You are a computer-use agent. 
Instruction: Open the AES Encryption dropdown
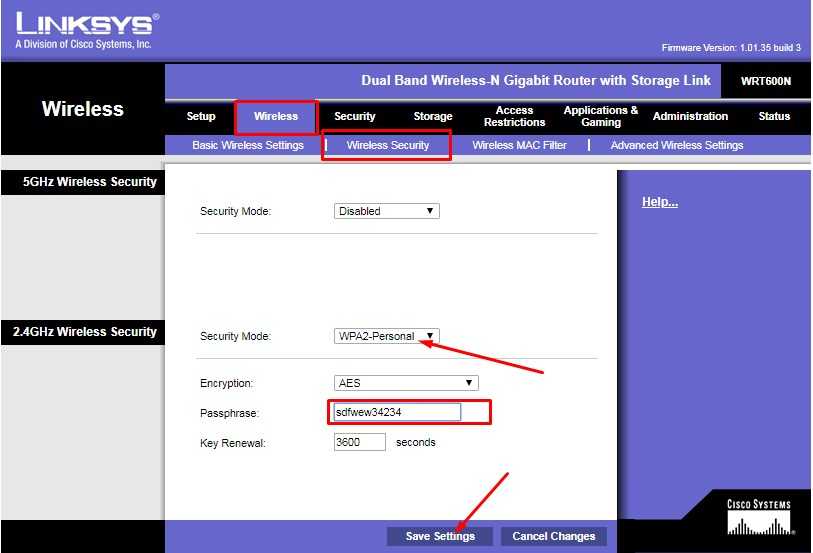[405, 383]
